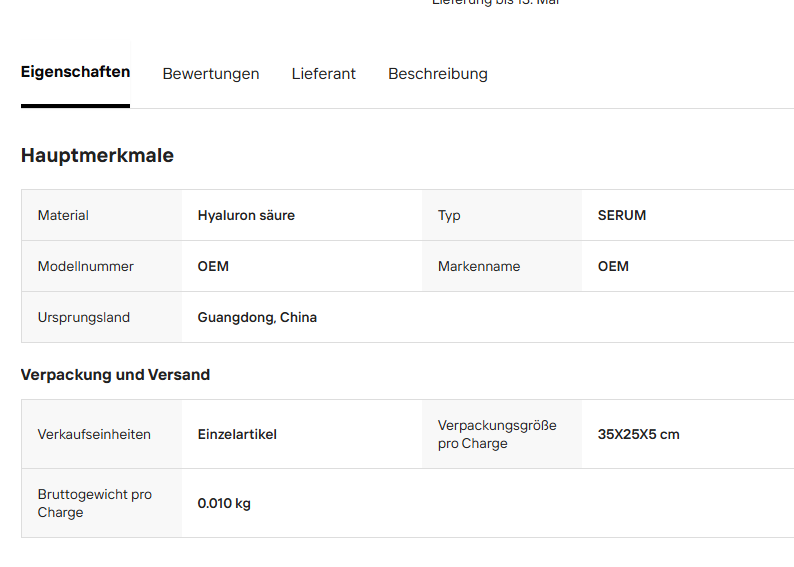Click Guangdong, China origin value
Image resolution: width=794 pixels, height=567 pixels.
click(x=257, y=317)
